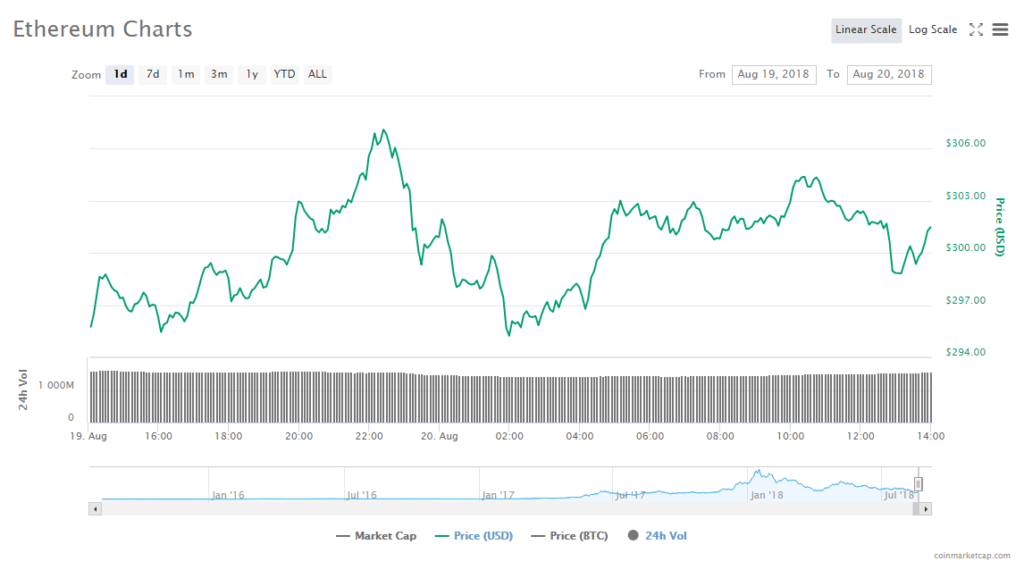The image size is (1024, 578).
Task: Open the chart hamburger menu
Action: (1000, 30)
